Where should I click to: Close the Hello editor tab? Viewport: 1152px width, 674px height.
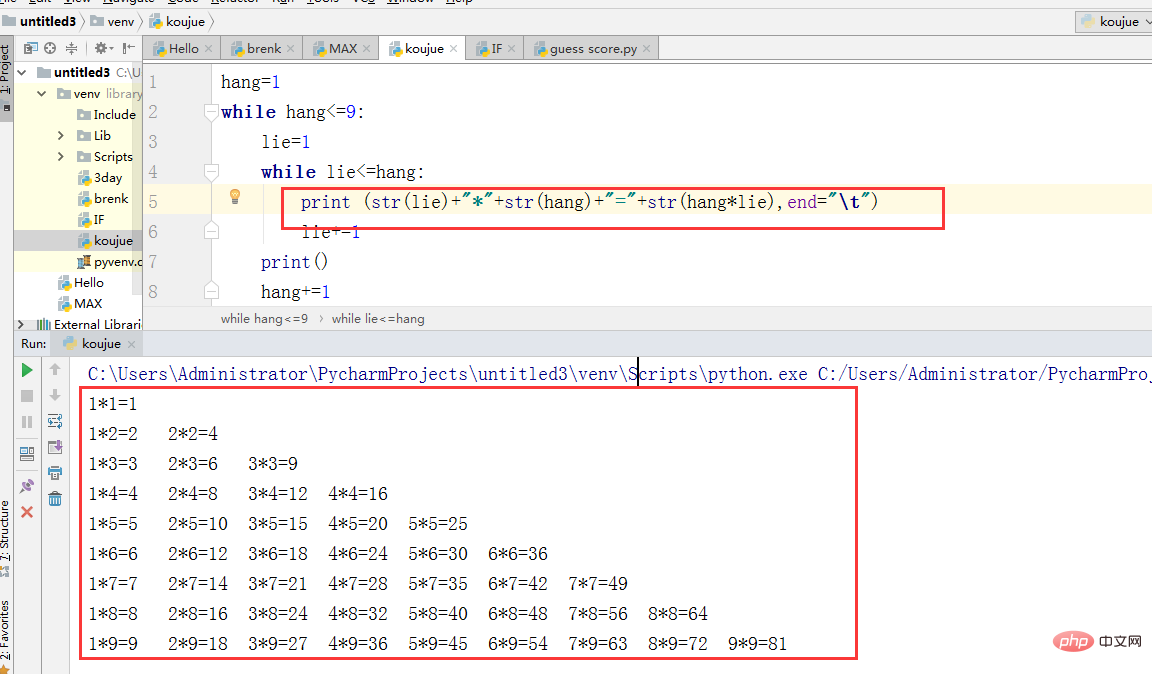tap(209, 49)
